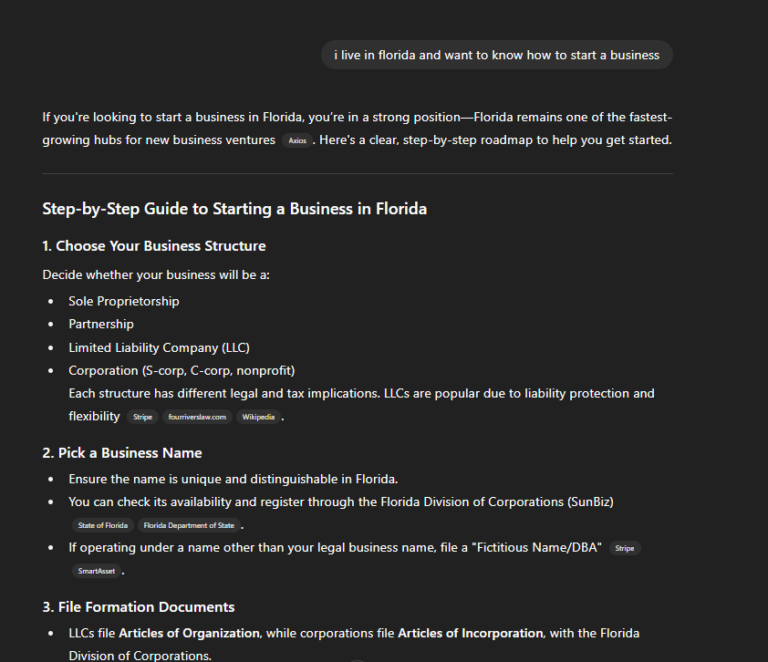Open the Florida Department of State citation
This screenshot has height=662, width=768.
click(189, 525)
